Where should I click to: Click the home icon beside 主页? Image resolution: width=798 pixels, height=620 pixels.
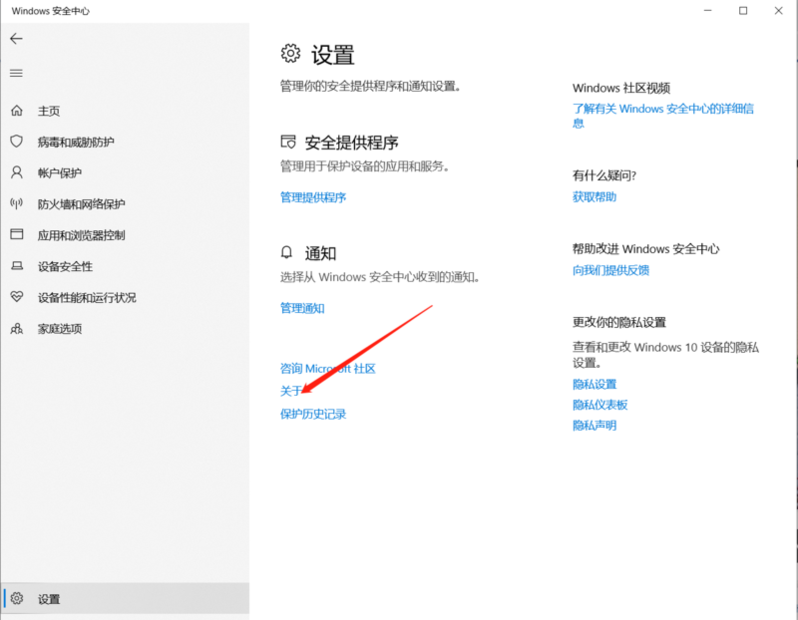[x=17, y=110]
